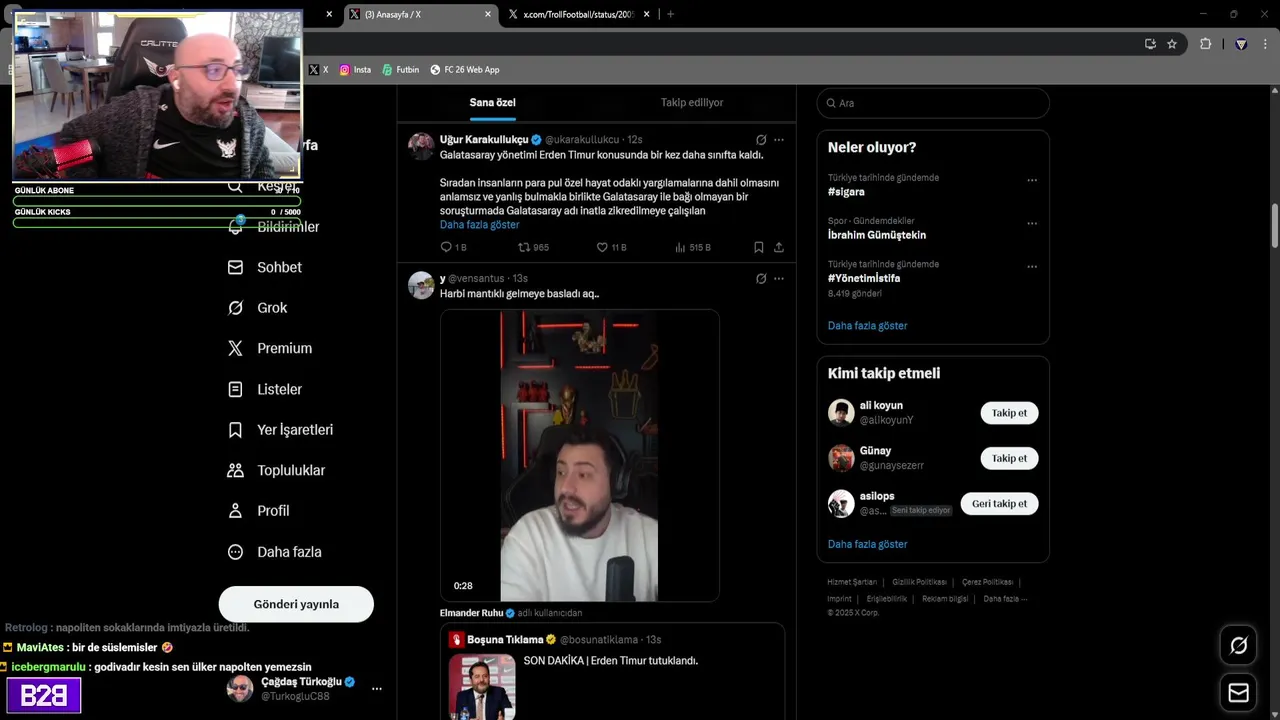The width and height of the screenshot is (1280, 720).
Task: Open ali koyun's profile avatar
Action: coord(841,413)
